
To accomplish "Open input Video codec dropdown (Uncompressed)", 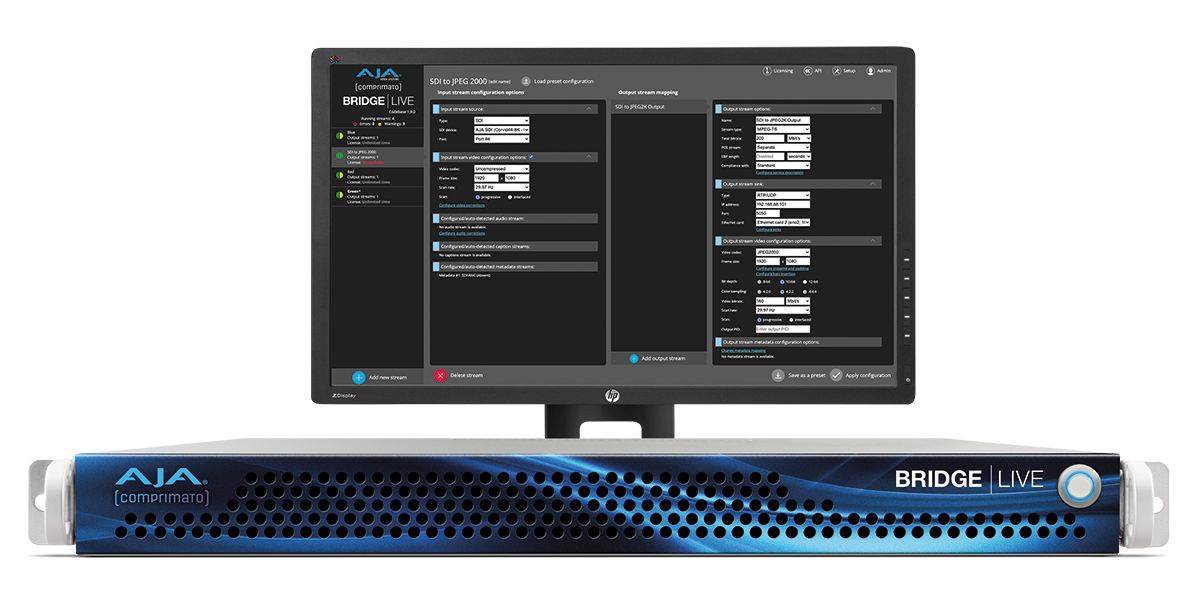I will pyautogui.click(x=502, y=169).
